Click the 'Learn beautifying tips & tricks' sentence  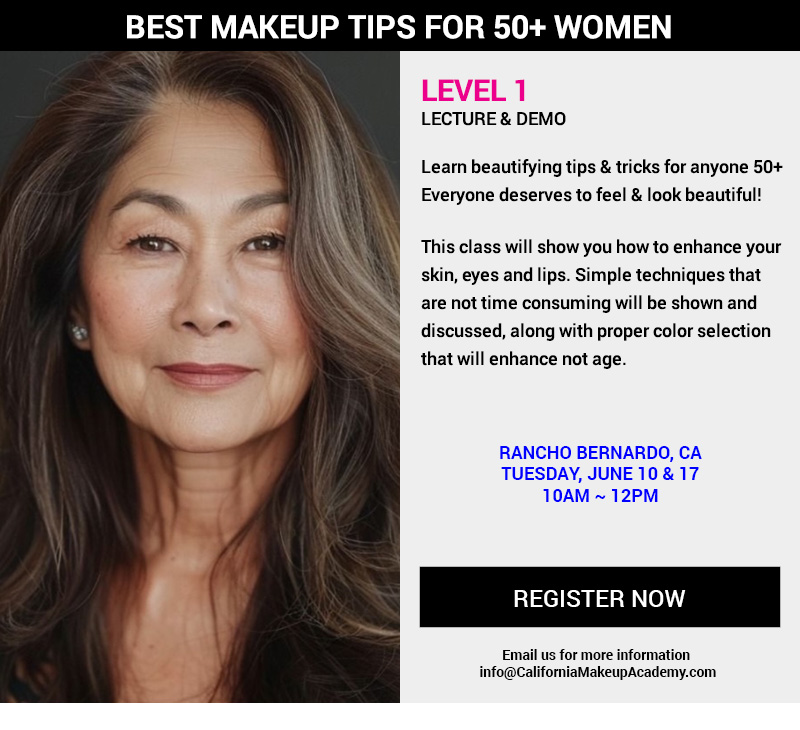pyautogui.click(x=602, y=167)
